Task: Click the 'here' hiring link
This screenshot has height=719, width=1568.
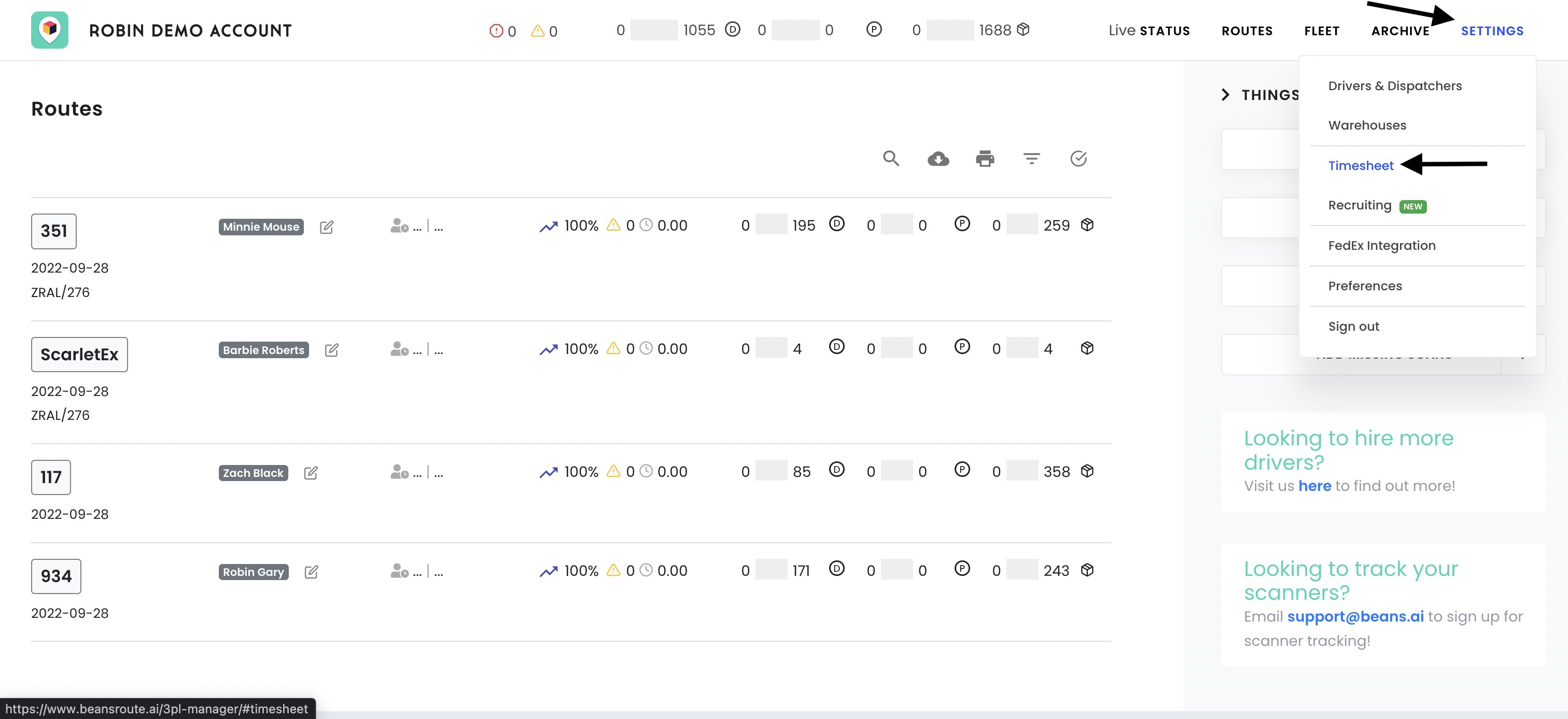Action: (x=1314, y=485)
